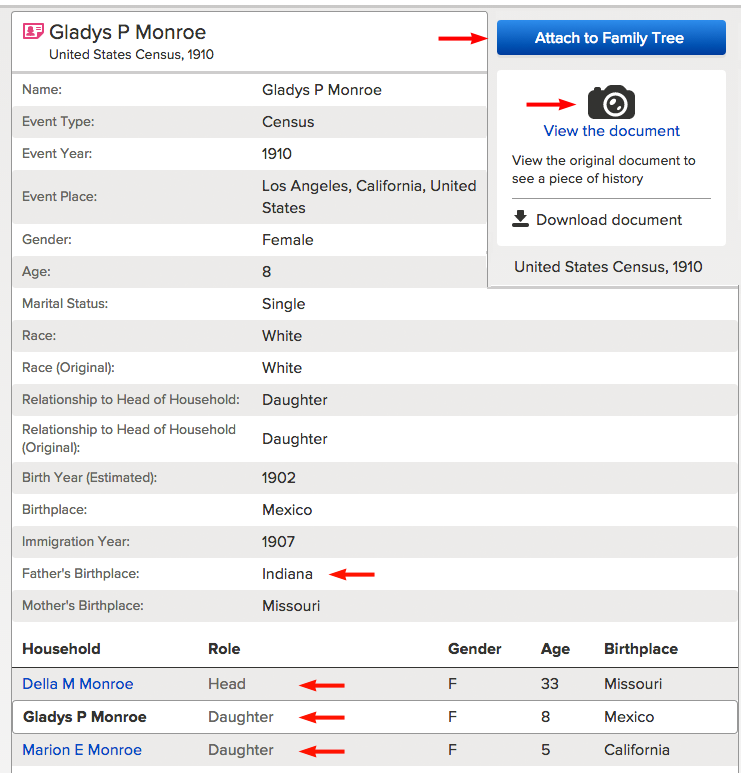Click the Father's Birthplace value Indiana

pyautogui.click(x=287, y=574)
